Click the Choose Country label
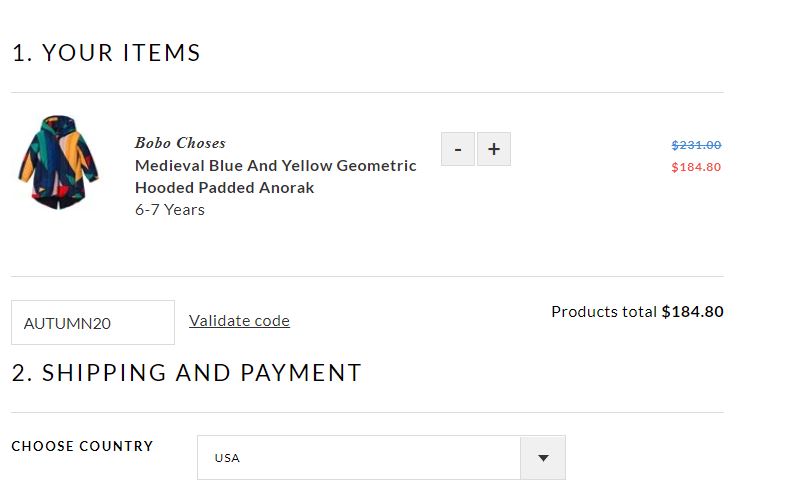 point(82,446)
